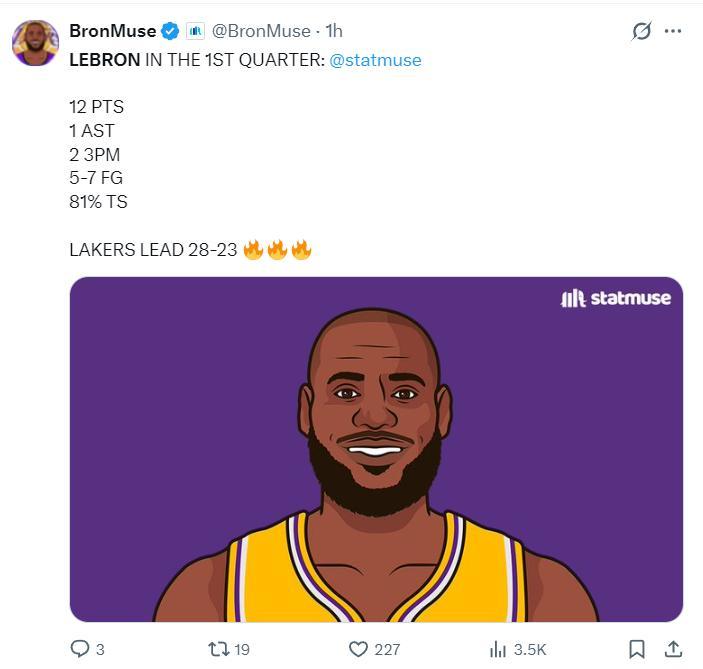Click the Grok icon on the post
Screen dimensions: 703x669
pyautogui.click(x=642, y=31)
